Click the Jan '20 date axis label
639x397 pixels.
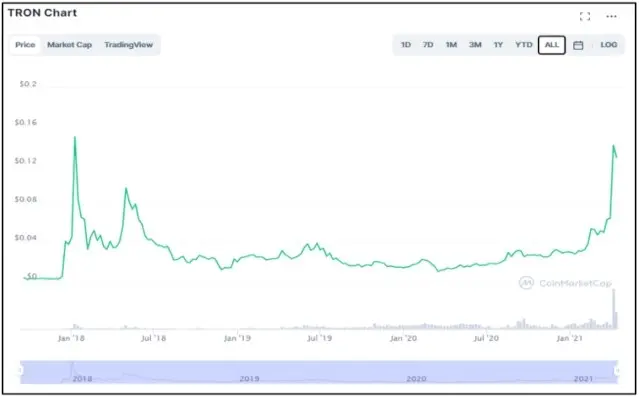tap(403, 338)
